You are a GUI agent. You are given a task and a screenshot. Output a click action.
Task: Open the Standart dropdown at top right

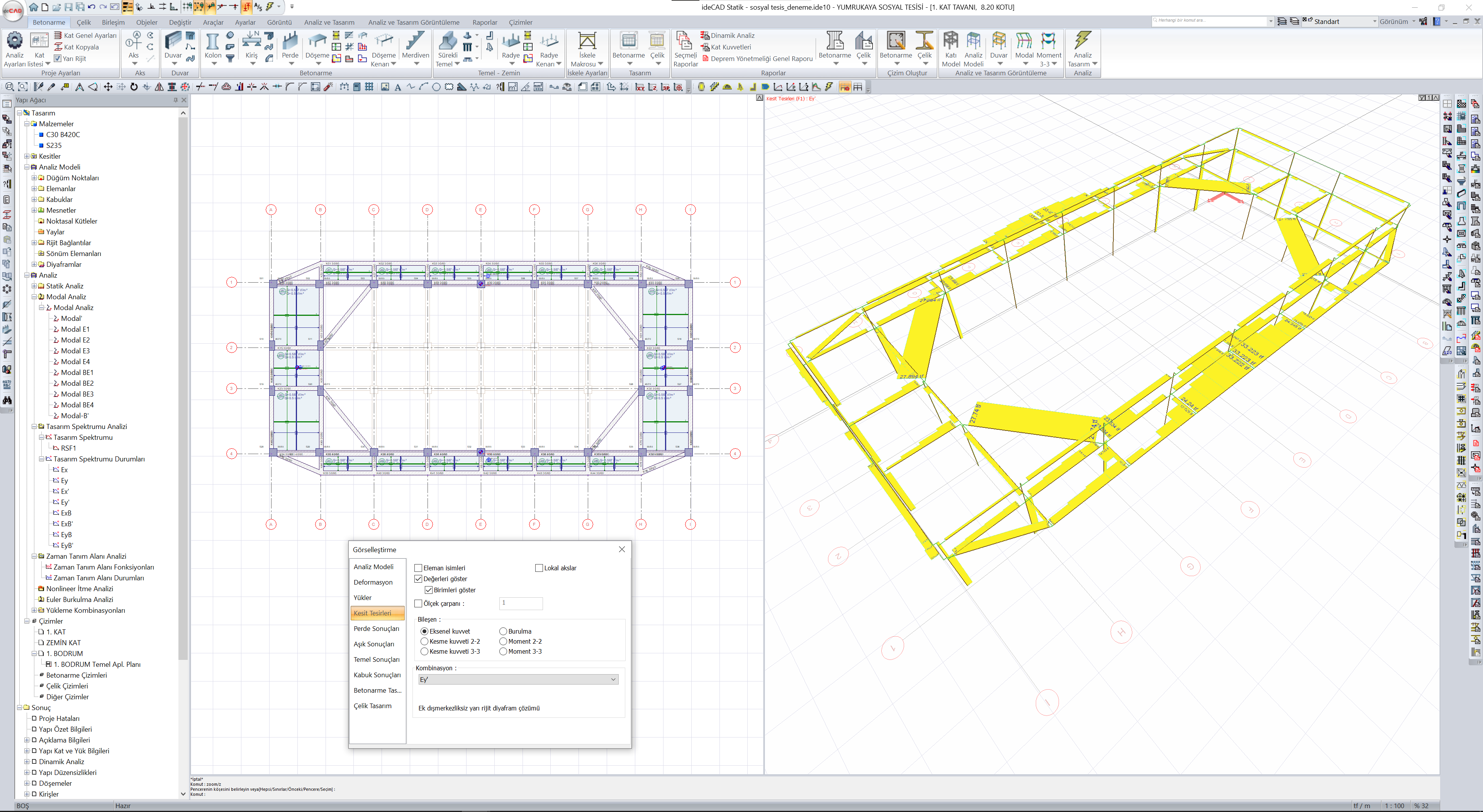tap(1340, 21)
